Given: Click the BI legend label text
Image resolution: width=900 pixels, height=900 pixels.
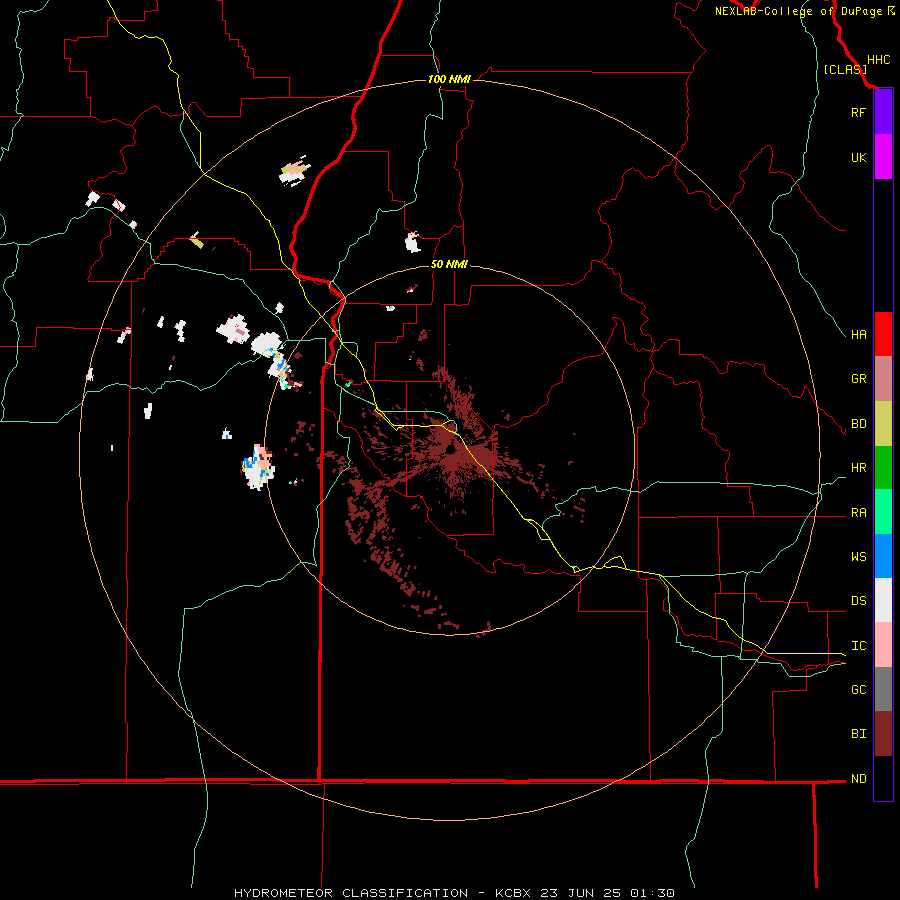Looking at the screenshot, I should (859, 734).
